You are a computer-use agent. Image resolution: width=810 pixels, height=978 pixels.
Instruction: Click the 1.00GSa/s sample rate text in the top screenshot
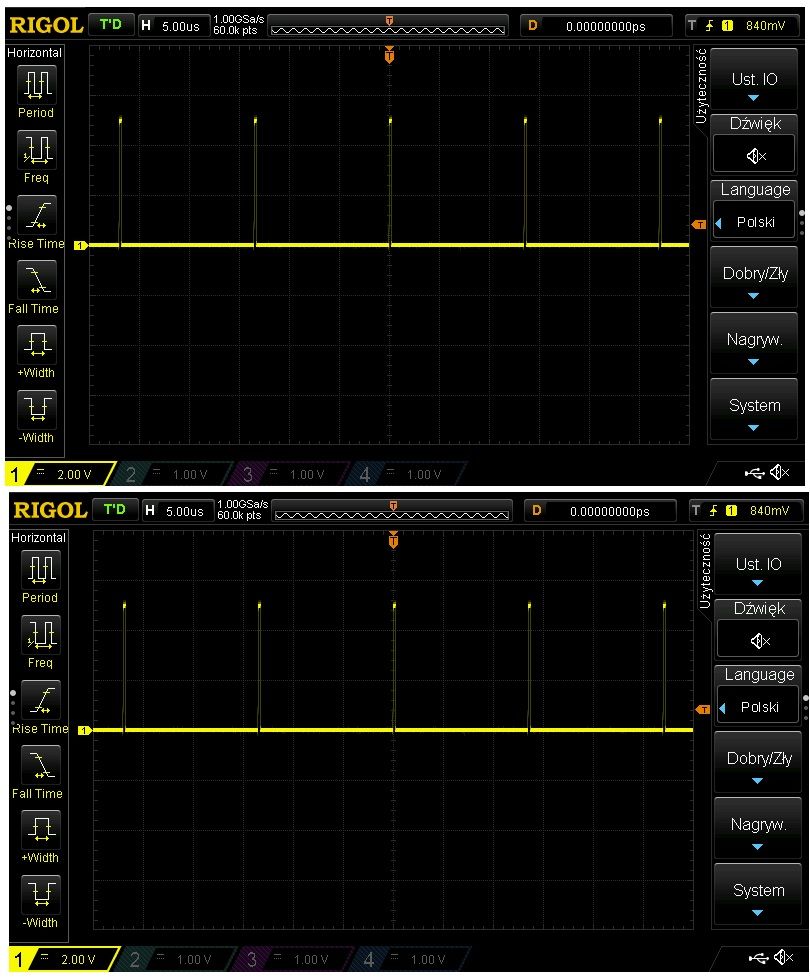click(239, 20)
